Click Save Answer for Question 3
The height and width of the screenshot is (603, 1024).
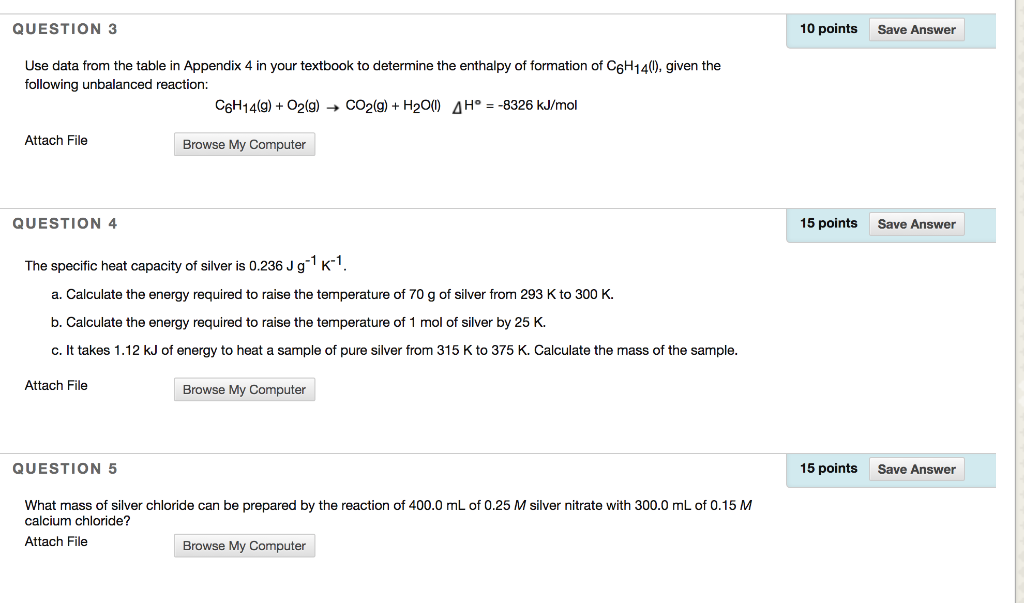click(x=915, y=29)
